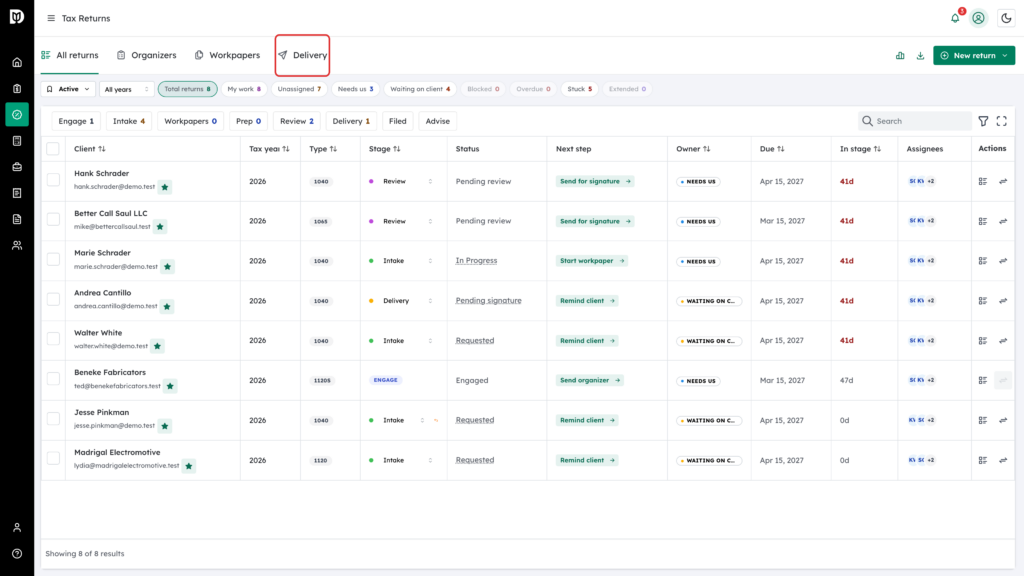Click the transfer arrows for Madrigal Electromotive
The width and height of the screenshot is (1024, 576).
pos(1003,460)
